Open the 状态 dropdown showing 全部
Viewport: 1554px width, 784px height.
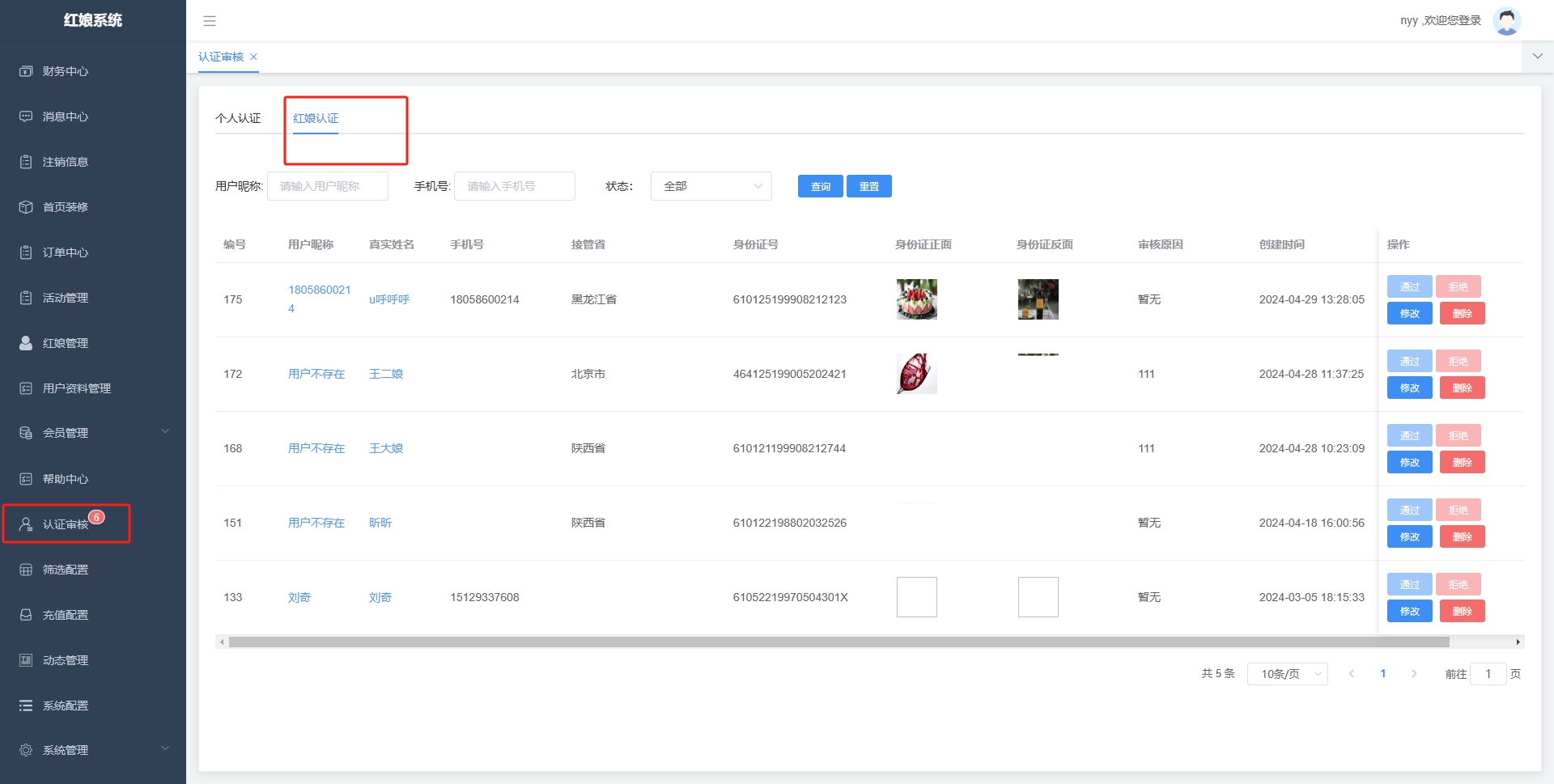pos(711,186)
